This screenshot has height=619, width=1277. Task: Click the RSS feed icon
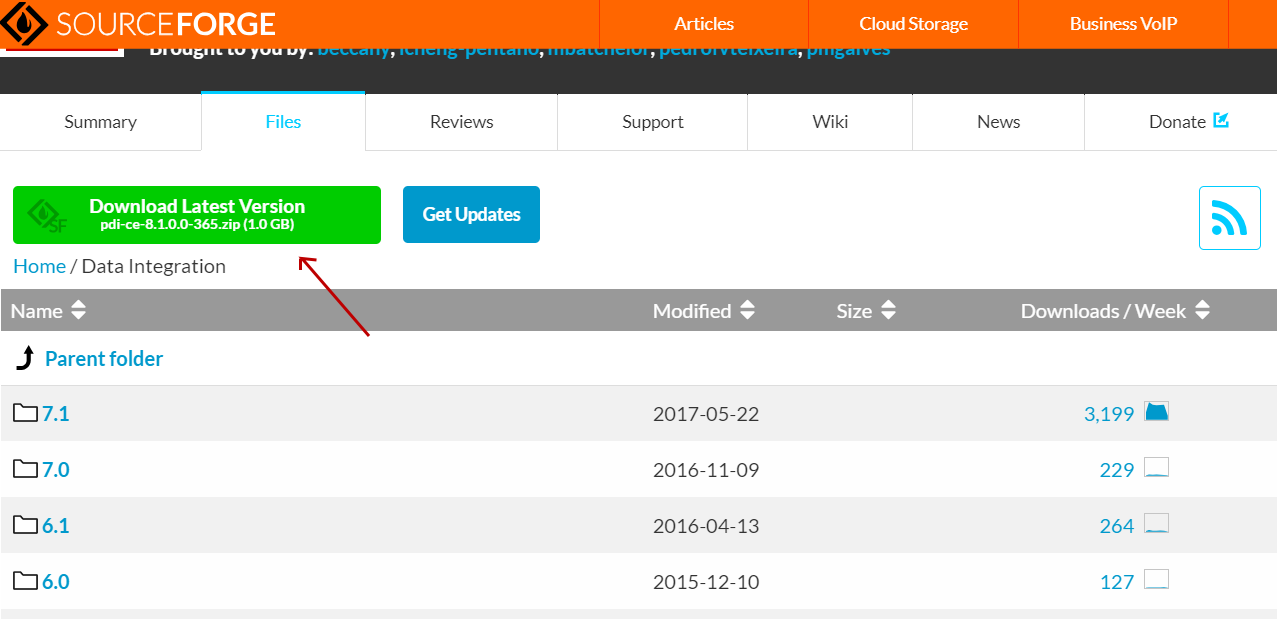click(x=1229, y=218)
